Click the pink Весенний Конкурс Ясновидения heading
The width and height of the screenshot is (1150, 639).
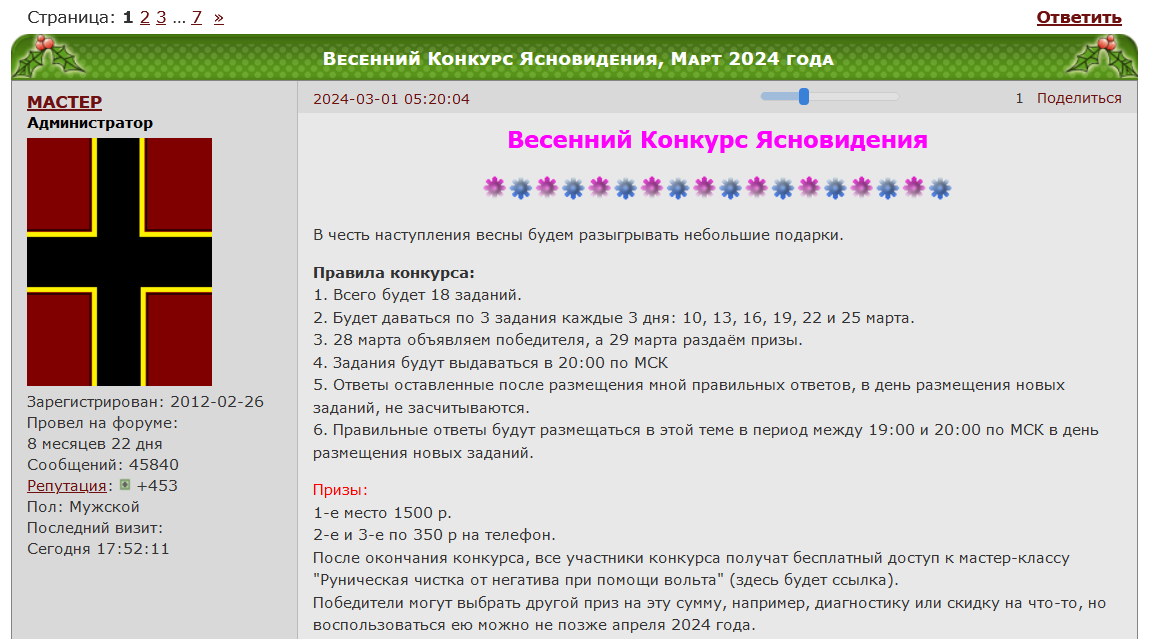(717, 140)
